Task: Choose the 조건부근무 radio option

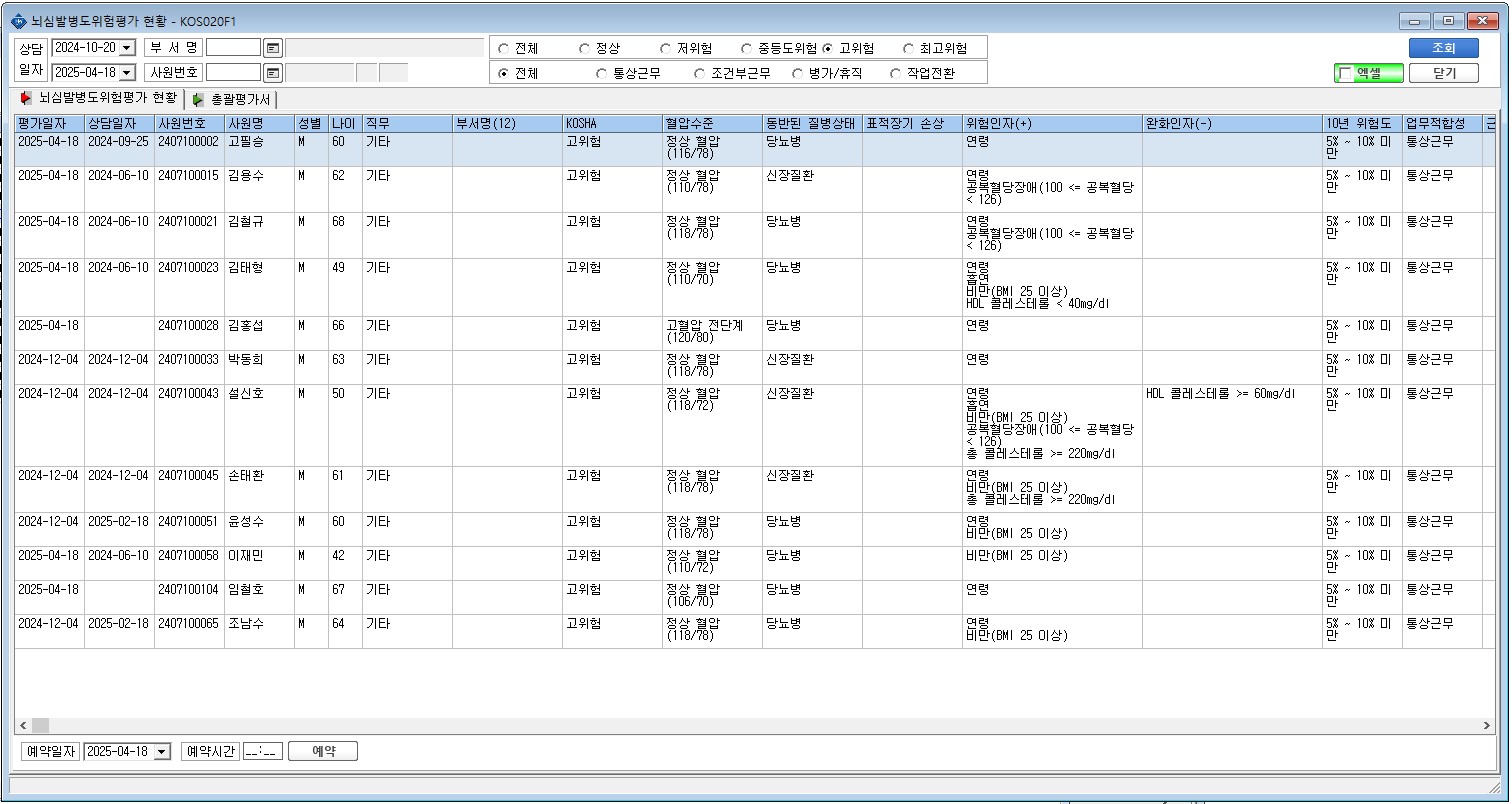Action: [x=699, y=73]
